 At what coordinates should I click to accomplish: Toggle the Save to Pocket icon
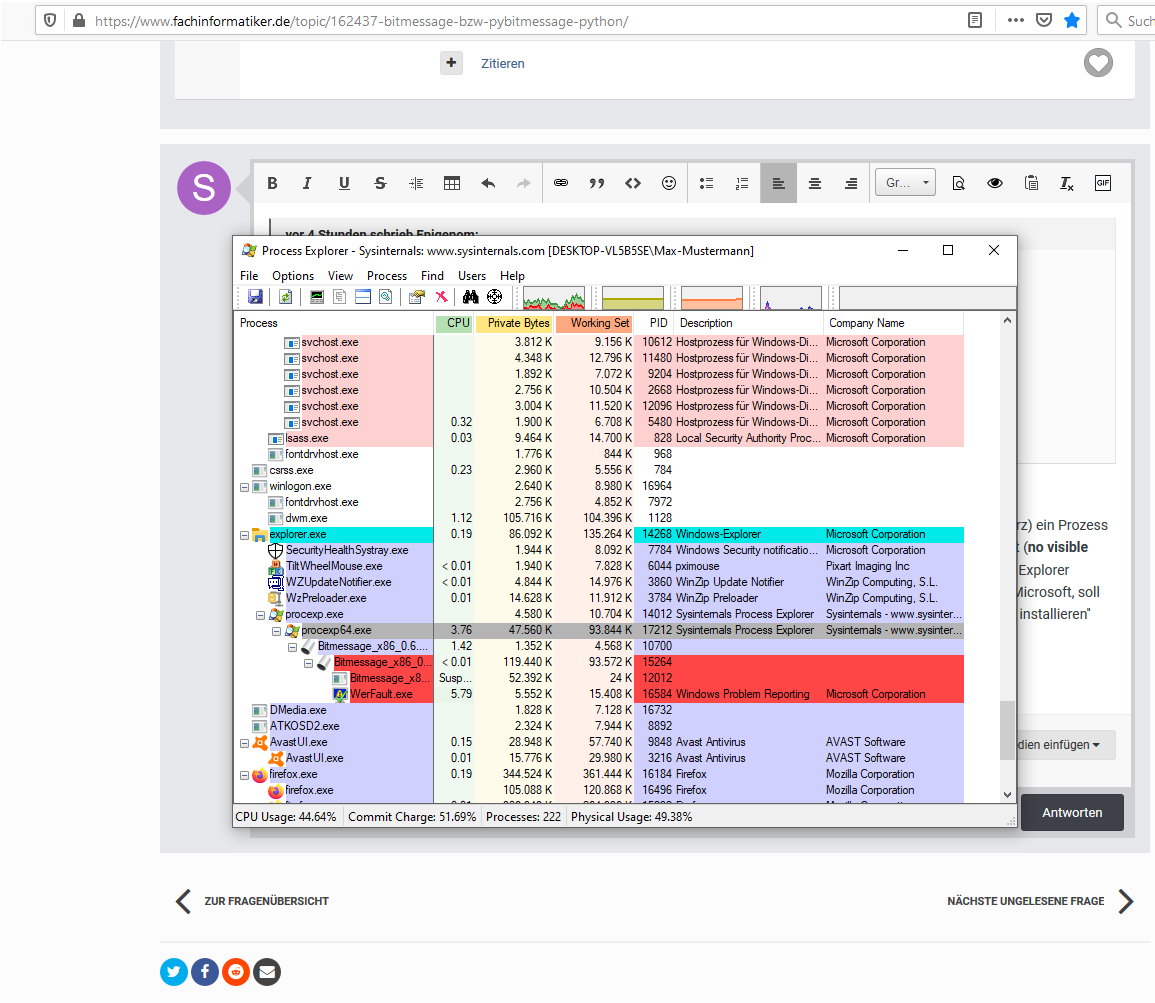click(1044, 21)
